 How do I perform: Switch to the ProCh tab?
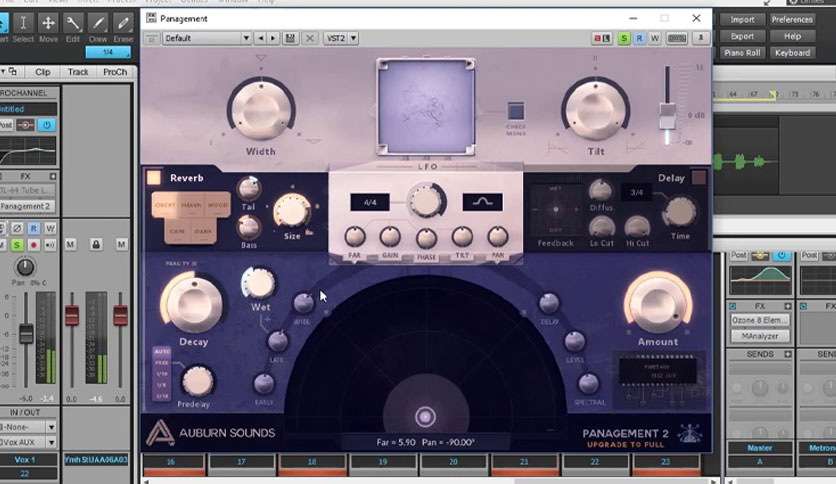pos(115,72)
